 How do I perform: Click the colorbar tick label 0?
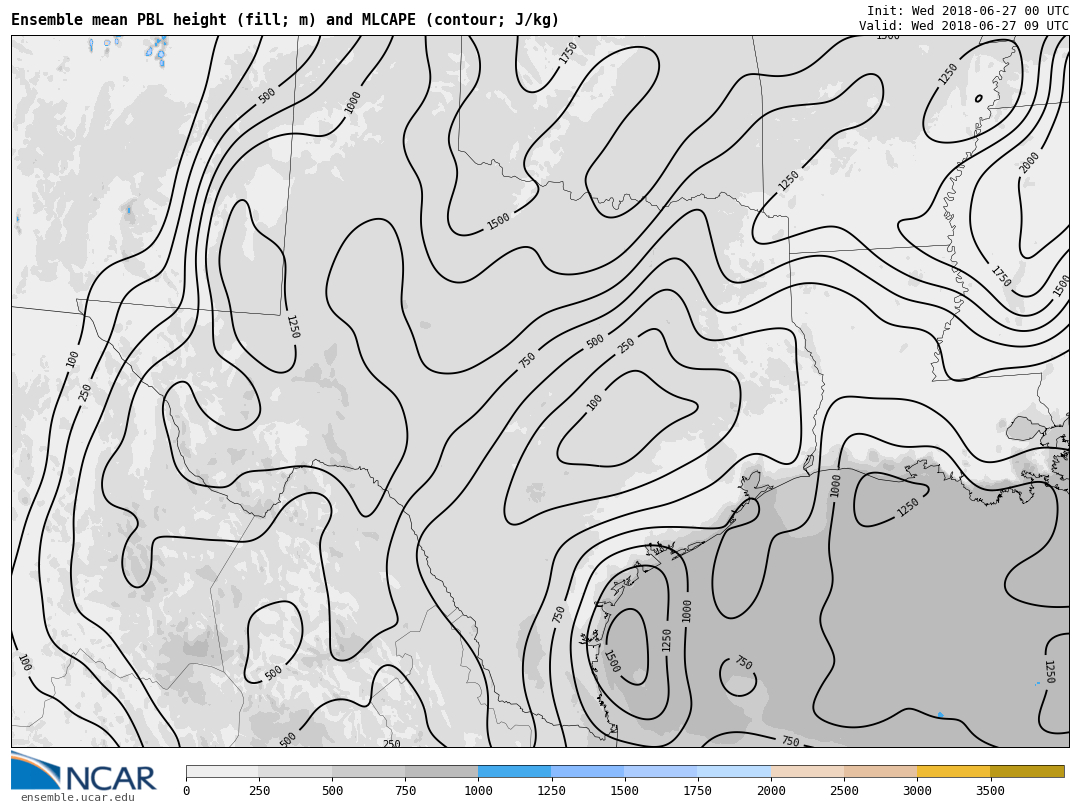click(x=186, y=791)
